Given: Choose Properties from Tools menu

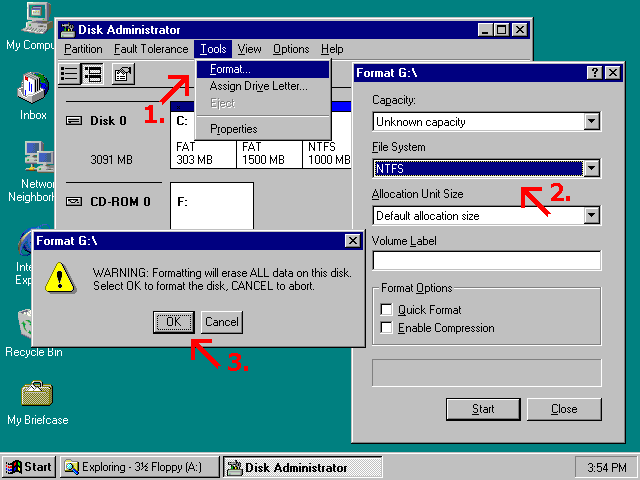Looking at the screenshot, I should point(263,129).
